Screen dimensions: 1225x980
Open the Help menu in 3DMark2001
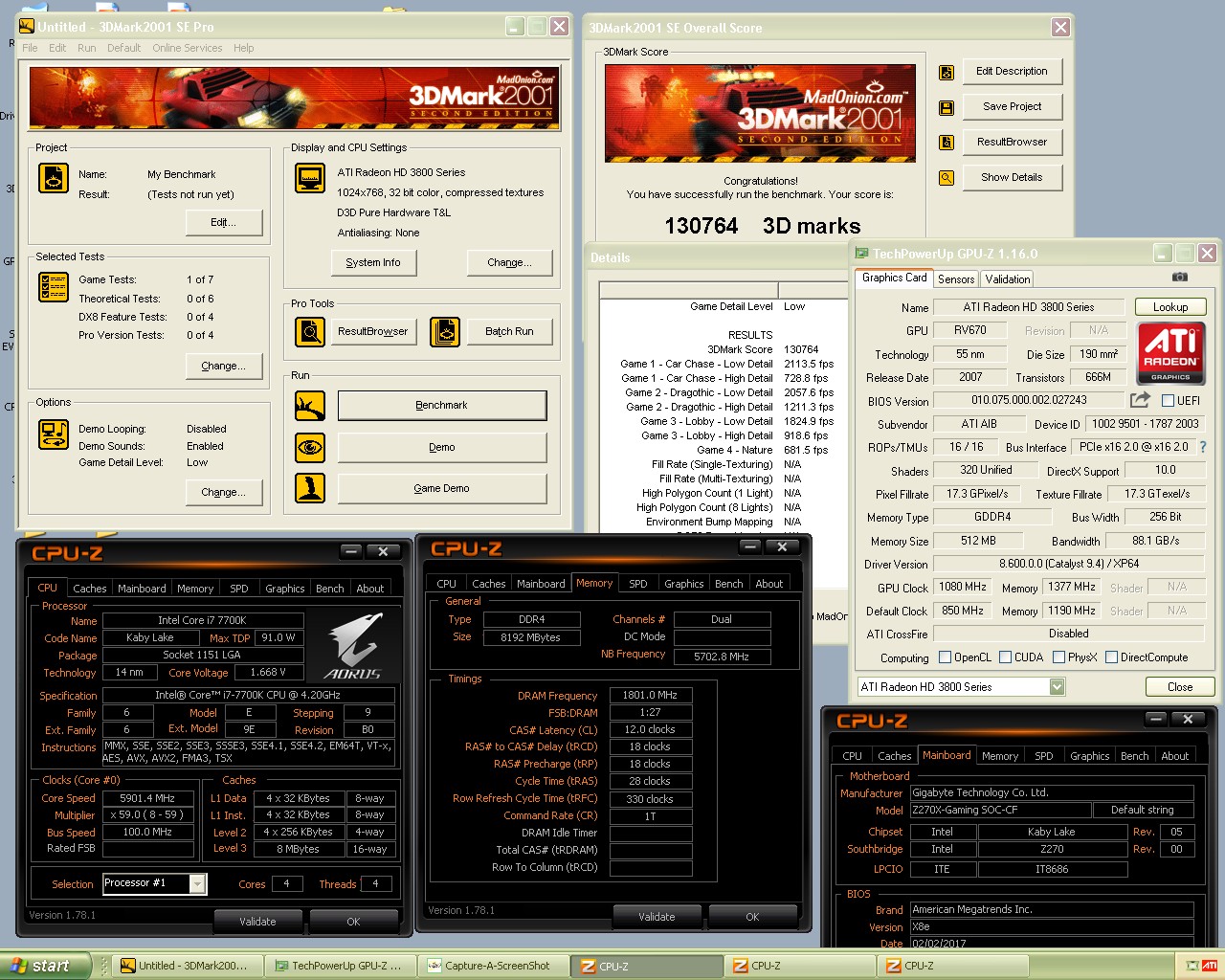(x=244, y=48)
